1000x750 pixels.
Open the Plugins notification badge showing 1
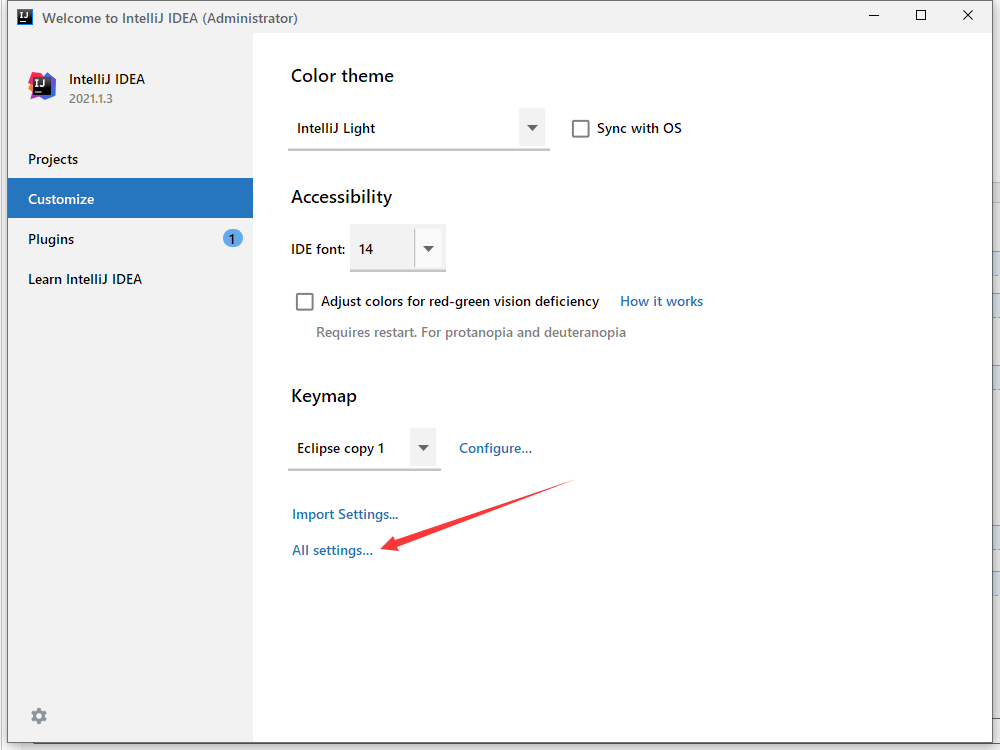(232, 239)
